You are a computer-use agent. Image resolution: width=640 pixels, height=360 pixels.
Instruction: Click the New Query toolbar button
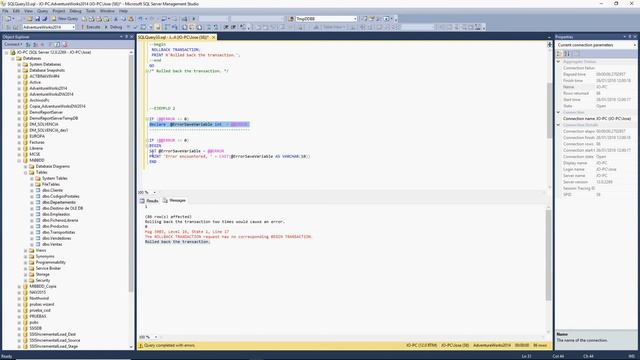[64, 19]
